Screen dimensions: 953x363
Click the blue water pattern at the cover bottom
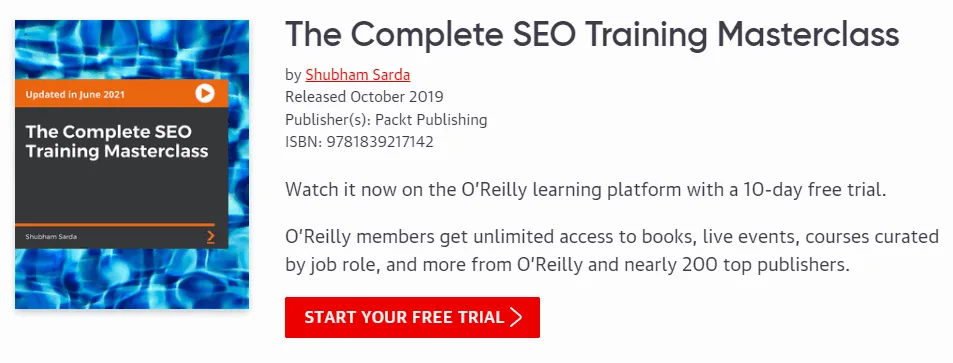(x=132, y=278)
